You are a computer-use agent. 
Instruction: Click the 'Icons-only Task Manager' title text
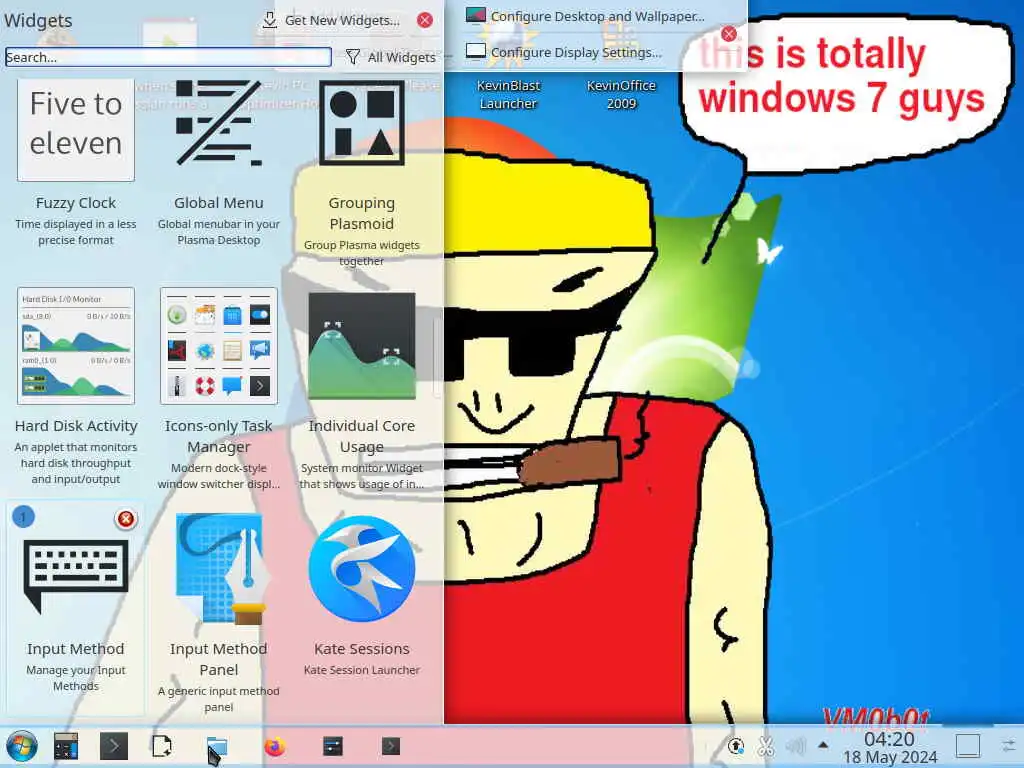pyautogui.click(x=219, y=436)
